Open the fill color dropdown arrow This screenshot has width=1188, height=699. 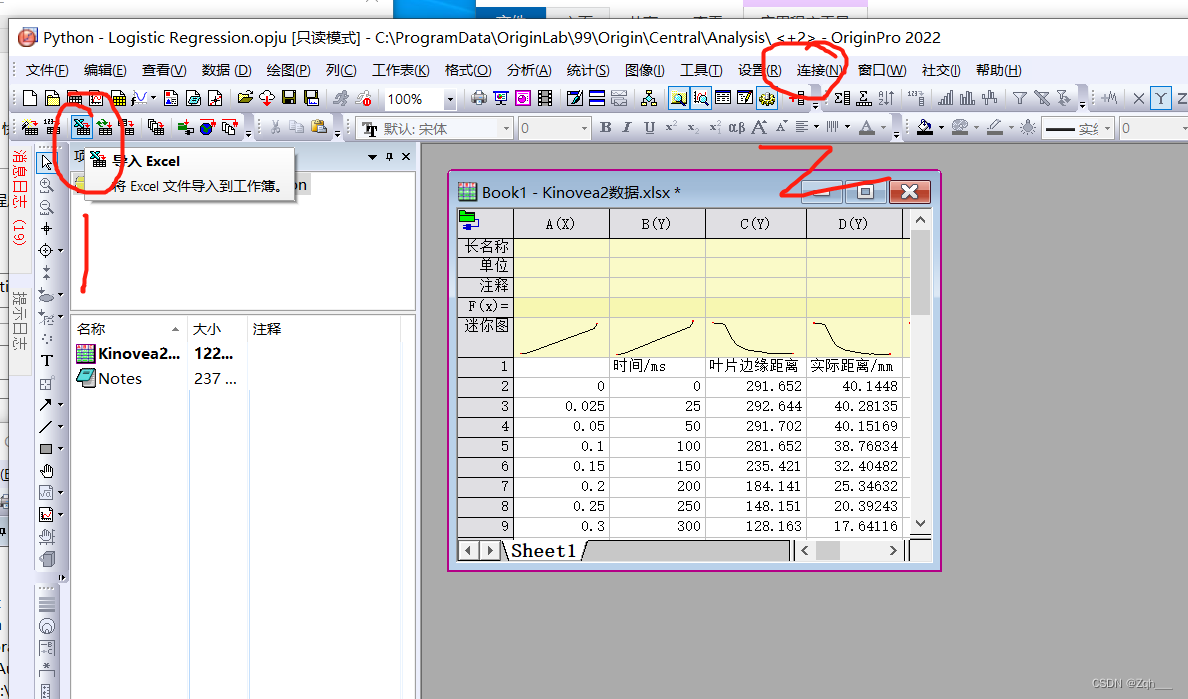point(941,128)
